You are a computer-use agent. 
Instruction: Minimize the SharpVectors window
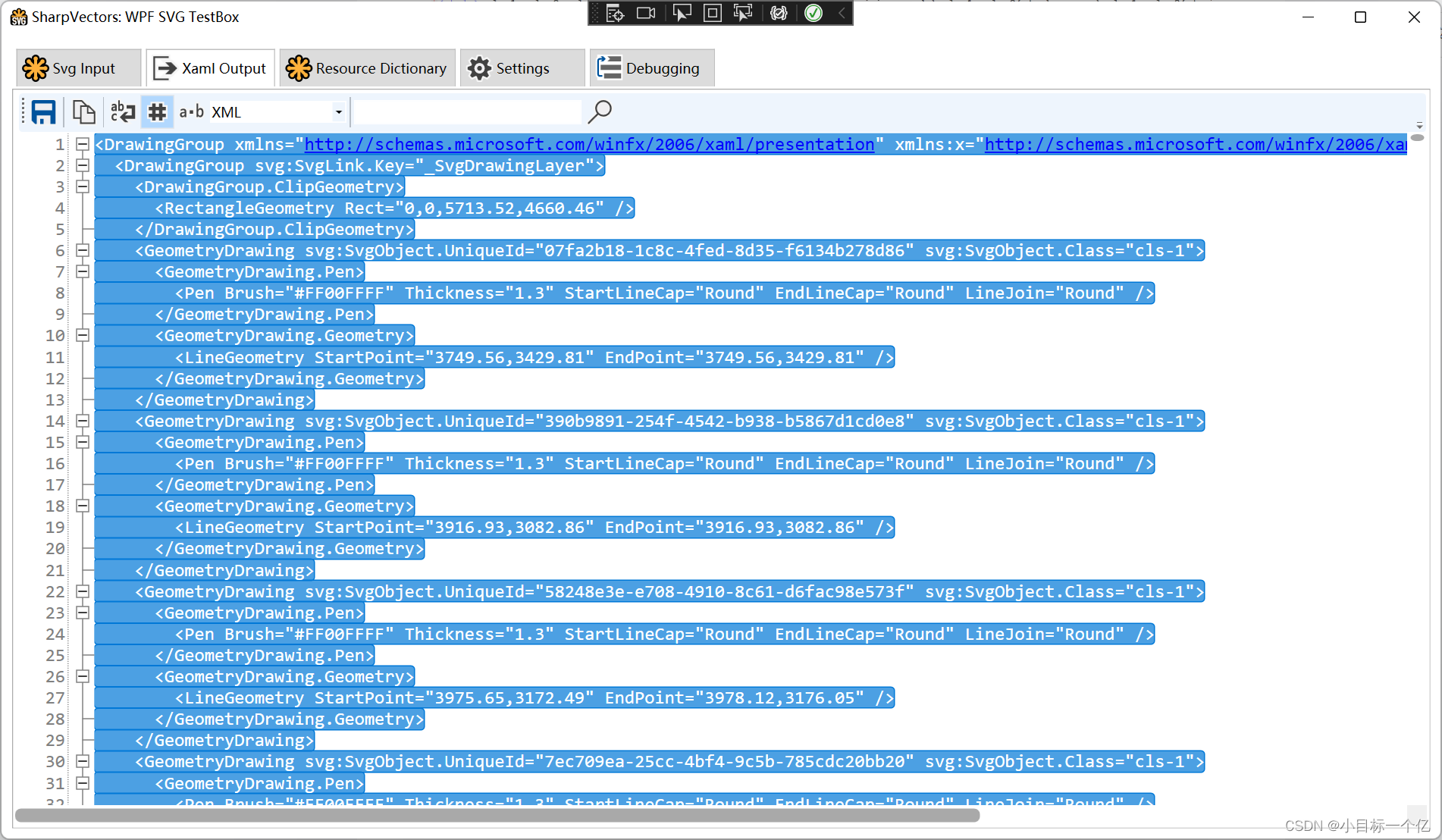[x=1308, y=17]
